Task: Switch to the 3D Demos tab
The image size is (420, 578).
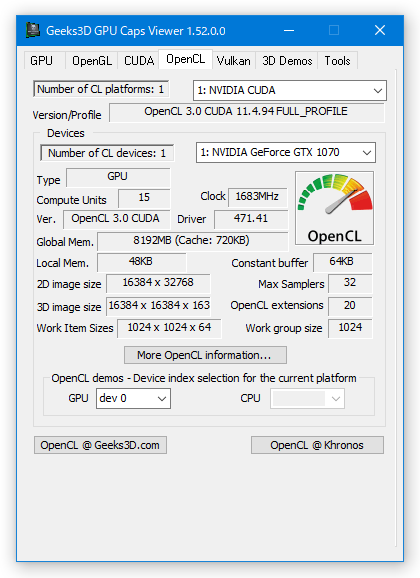Action: 287,60
